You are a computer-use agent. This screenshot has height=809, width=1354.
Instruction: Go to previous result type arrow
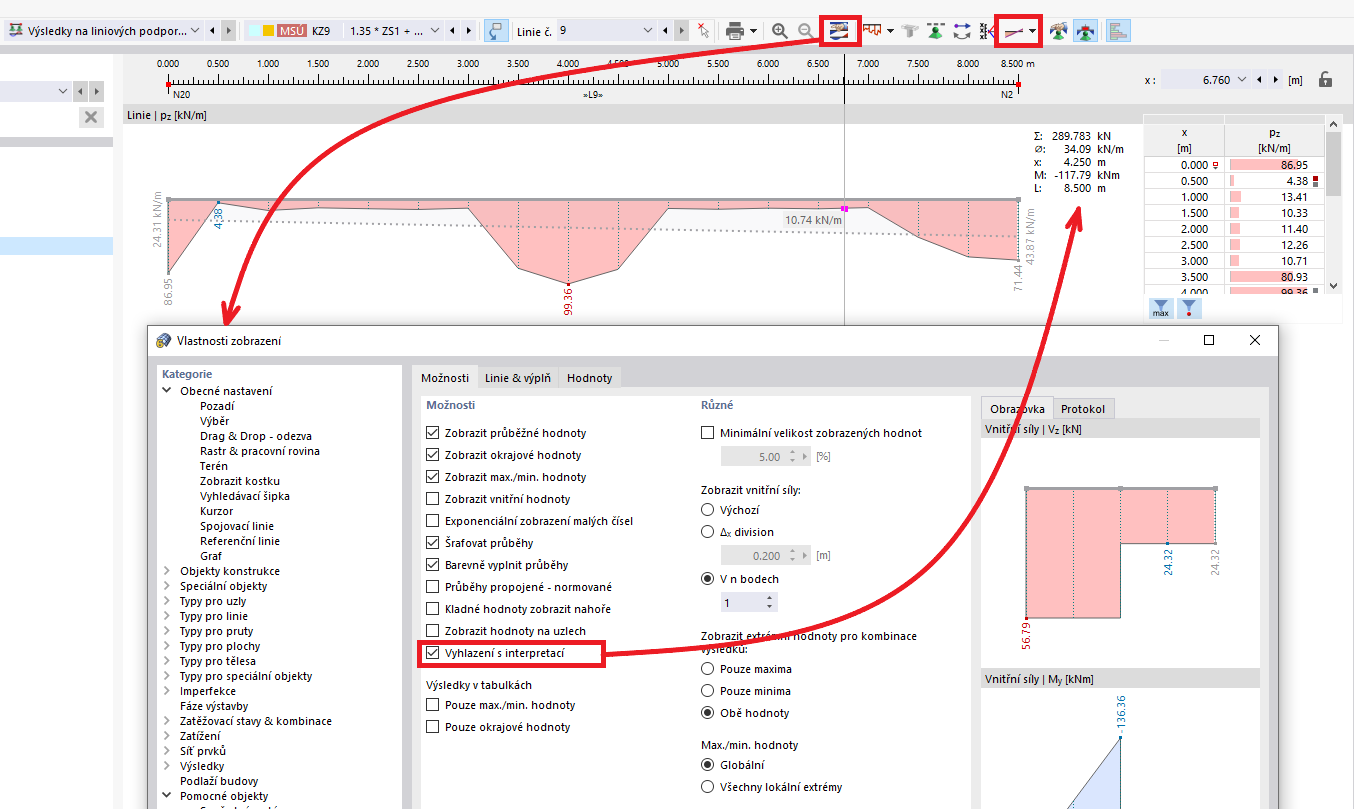(214, 31)
